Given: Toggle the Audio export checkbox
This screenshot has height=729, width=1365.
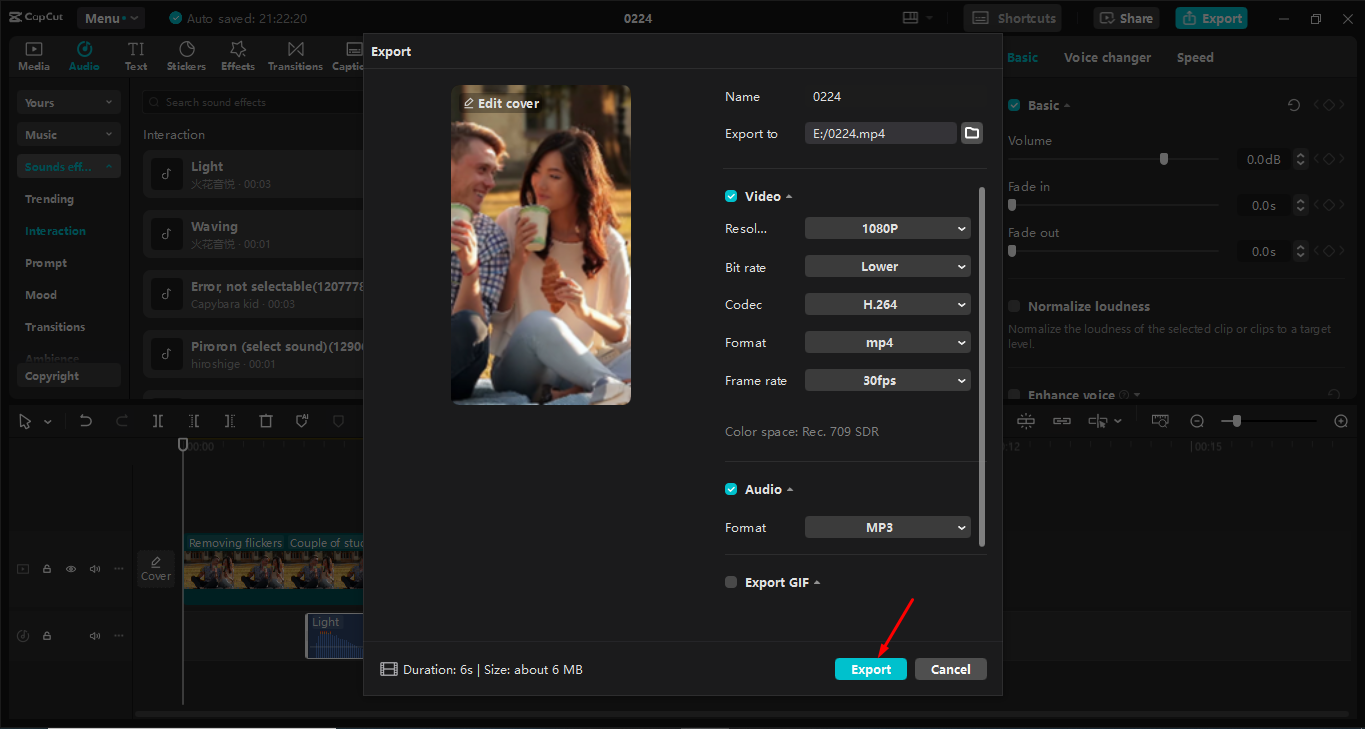Looking at the screenshot, I should coord(731,489).
